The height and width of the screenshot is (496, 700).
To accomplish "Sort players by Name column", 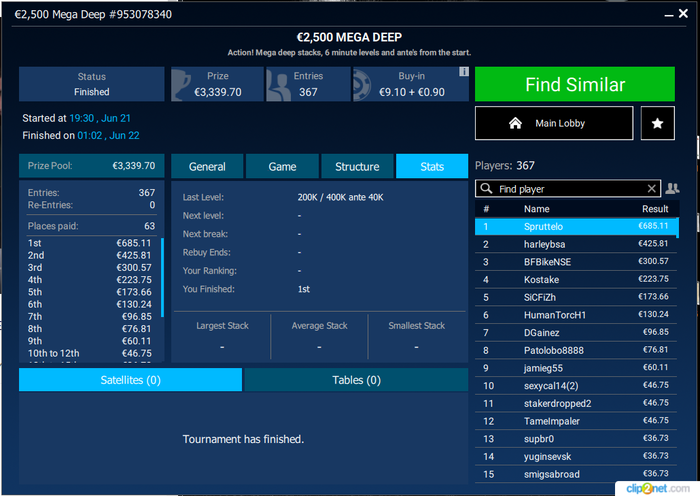I will (537, 209).
